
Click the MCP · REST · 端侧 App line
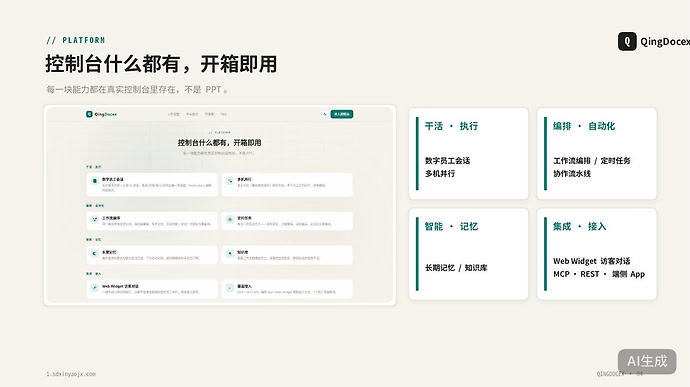[x=599, y=274]
